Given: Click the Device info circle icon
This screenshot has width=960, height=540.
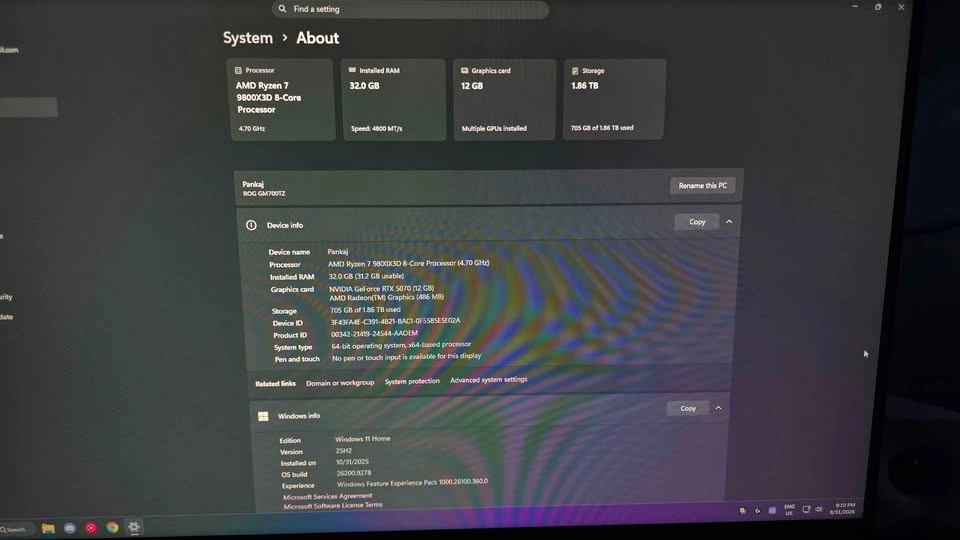Looking at the screenshot, I should click(251, 225).
